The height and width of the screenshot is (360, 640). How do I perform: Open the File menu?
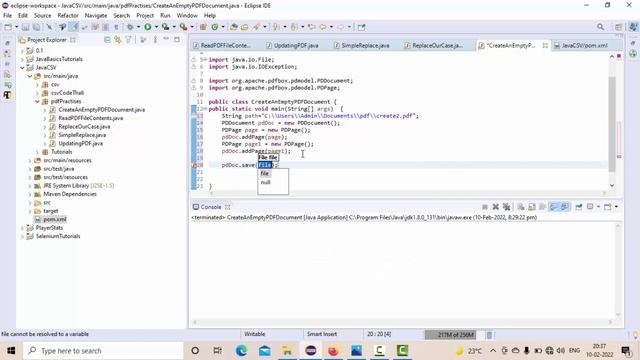coord(7,16)
